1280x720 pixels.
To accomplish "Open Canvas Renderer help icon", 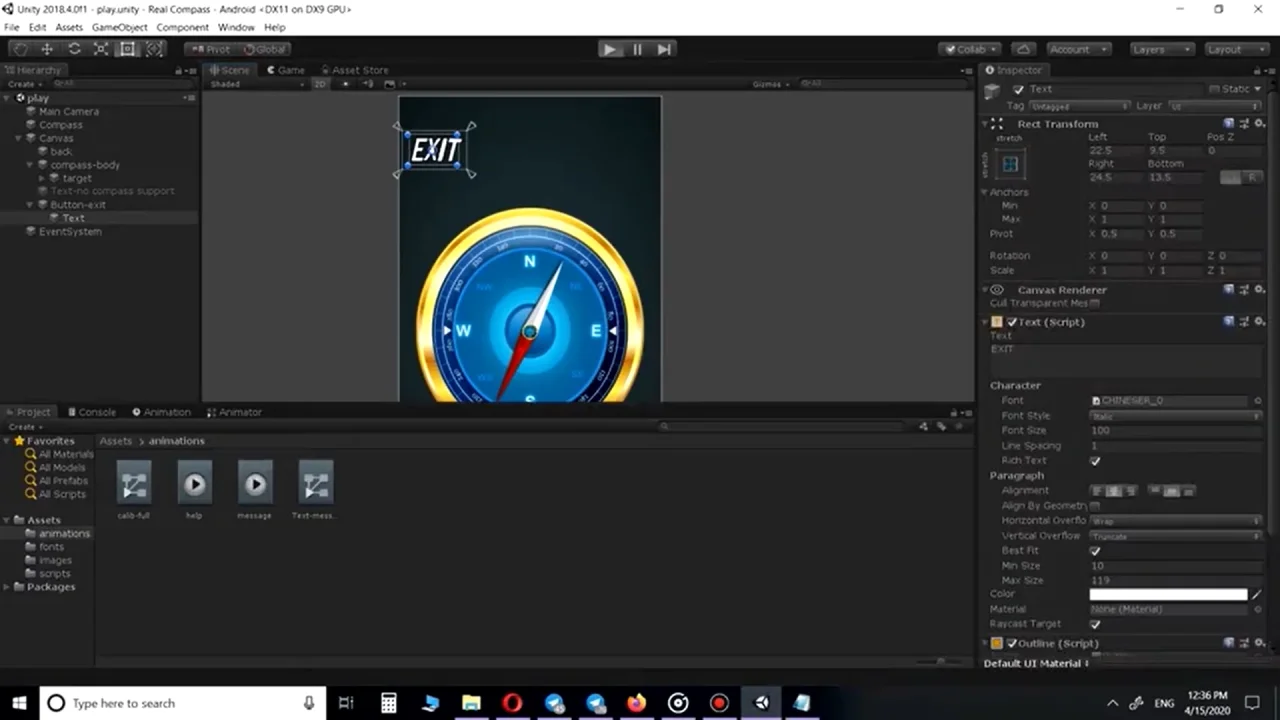I will [1229, 289].
